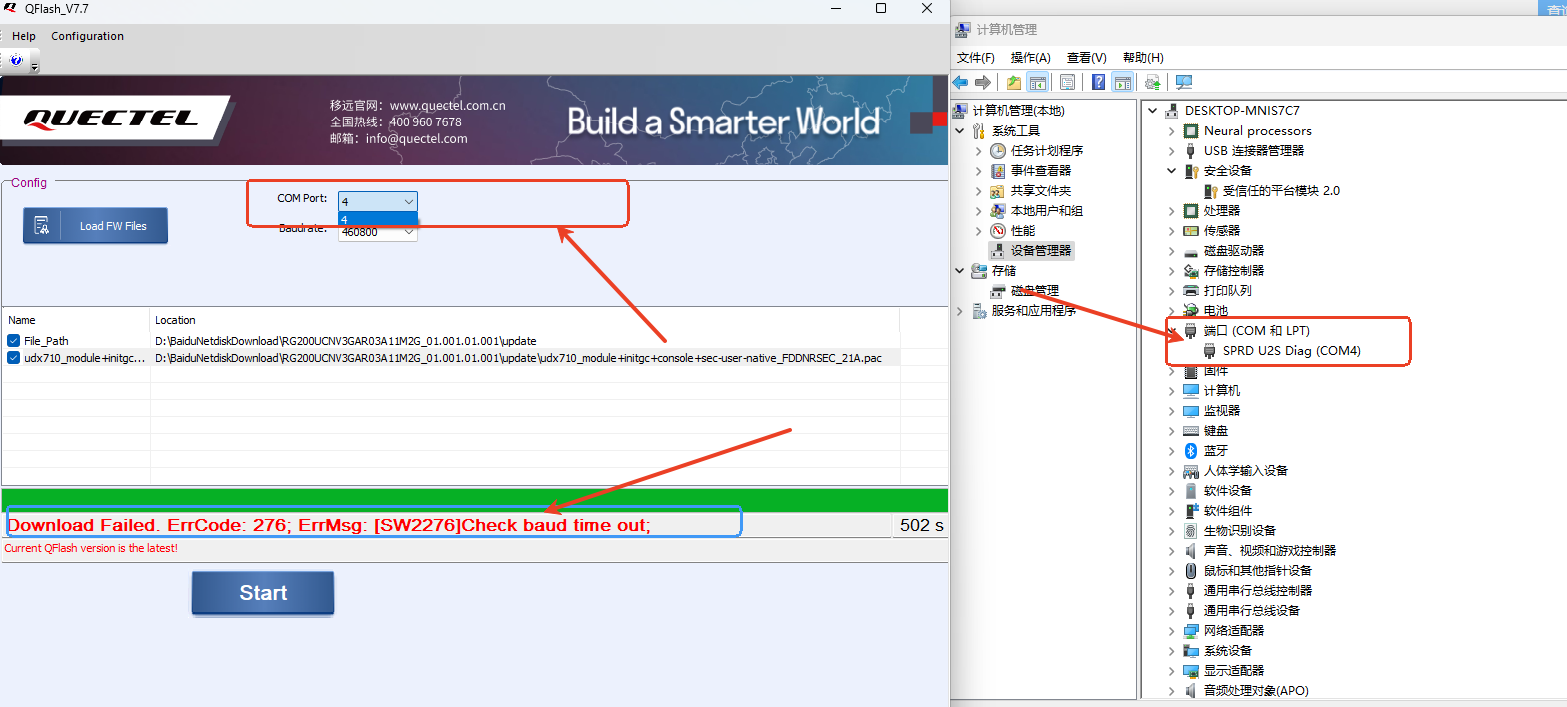Click the up-one-level folder icon
The image size is (1567, 707).
(x=1014, y=82)
